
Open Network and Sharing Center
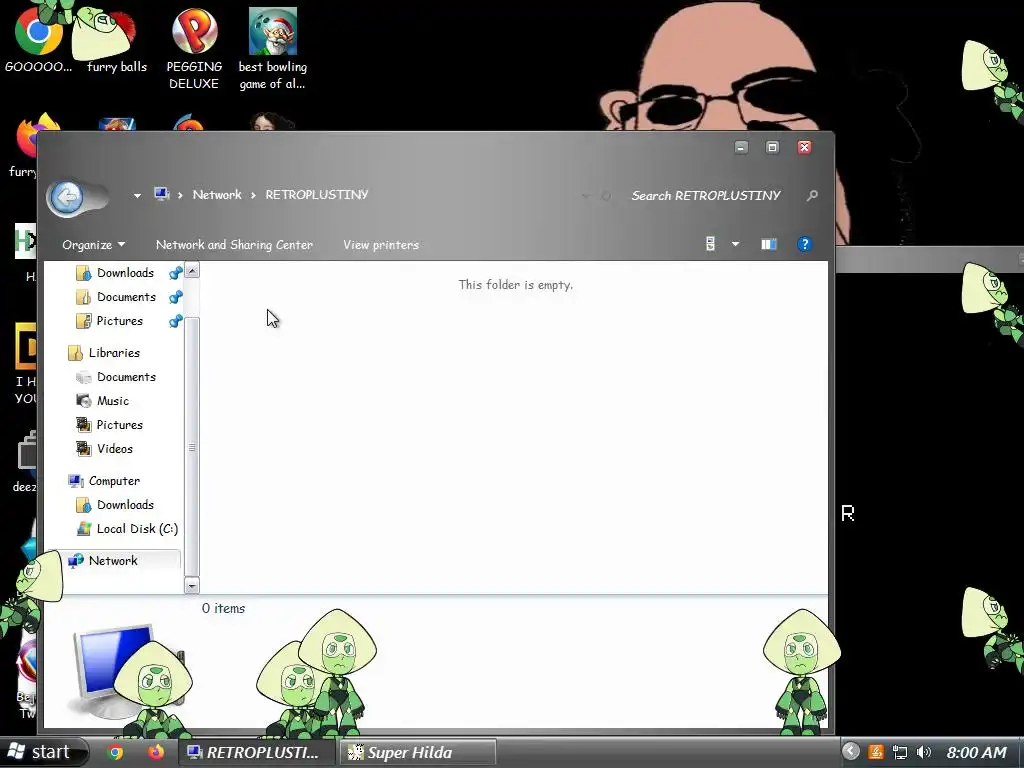pos(234,245)
